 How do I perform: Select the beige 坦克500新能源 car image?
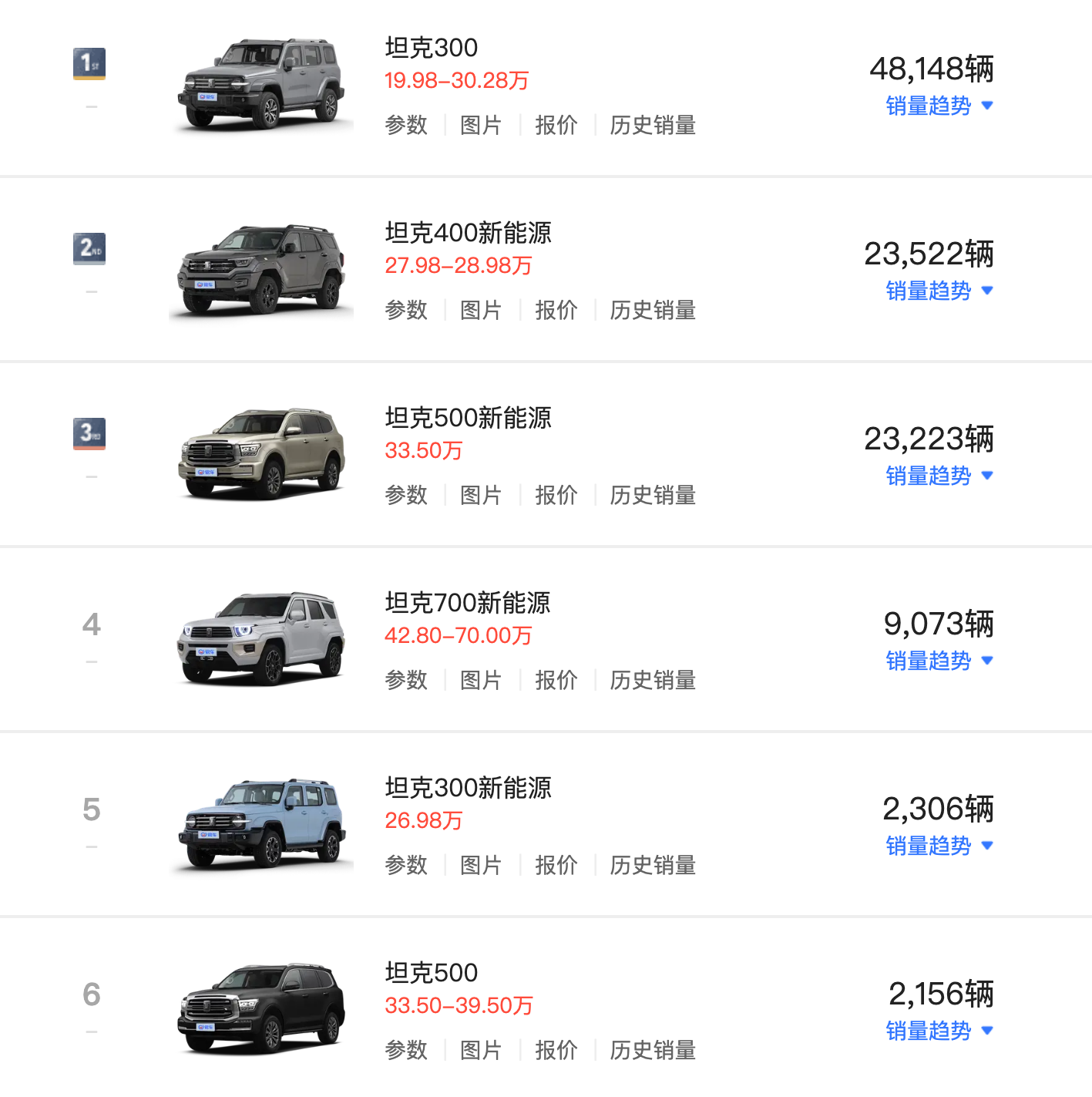coord(262,455)
